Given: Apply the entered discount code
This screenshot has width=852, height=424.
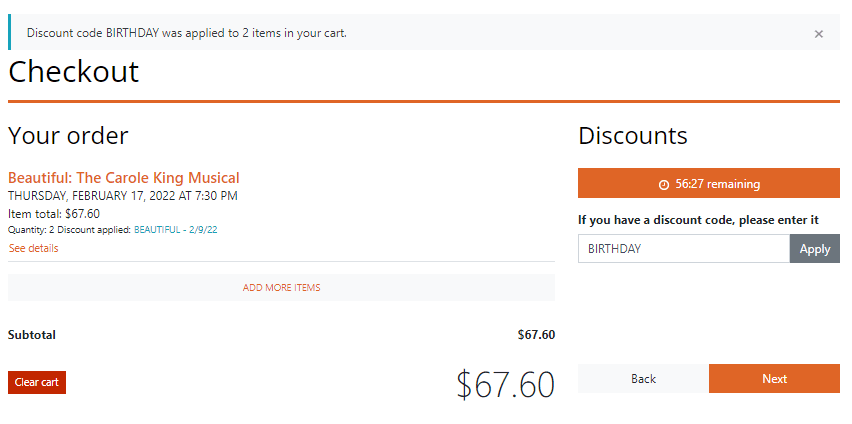Looking at the screenshot, I should click(815, 249).
